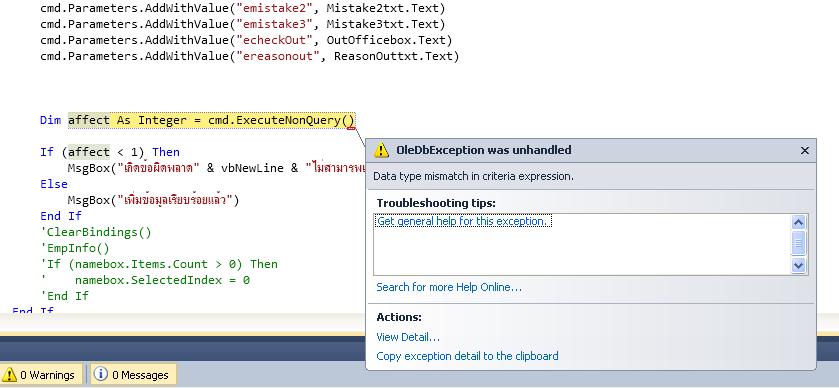Click the warning icon in exception dialog

click(381, 150)
